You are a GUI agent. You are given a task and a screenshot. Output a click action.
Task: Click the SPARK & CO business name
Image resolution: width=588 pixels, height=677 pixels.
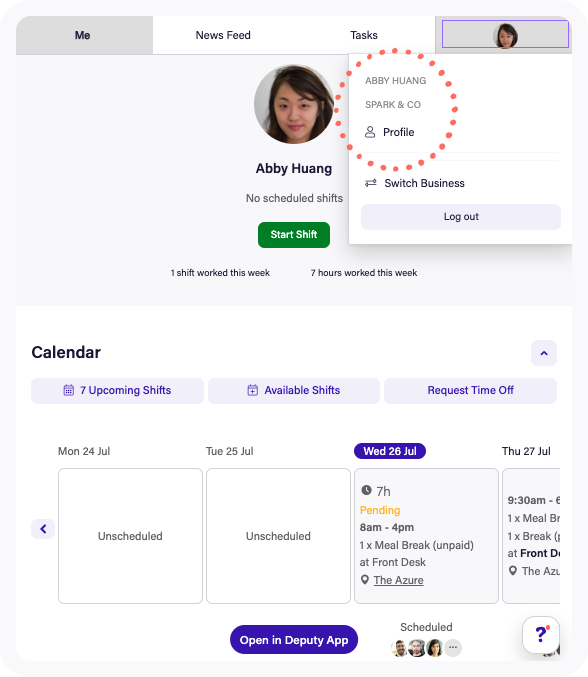coord(393,105)
